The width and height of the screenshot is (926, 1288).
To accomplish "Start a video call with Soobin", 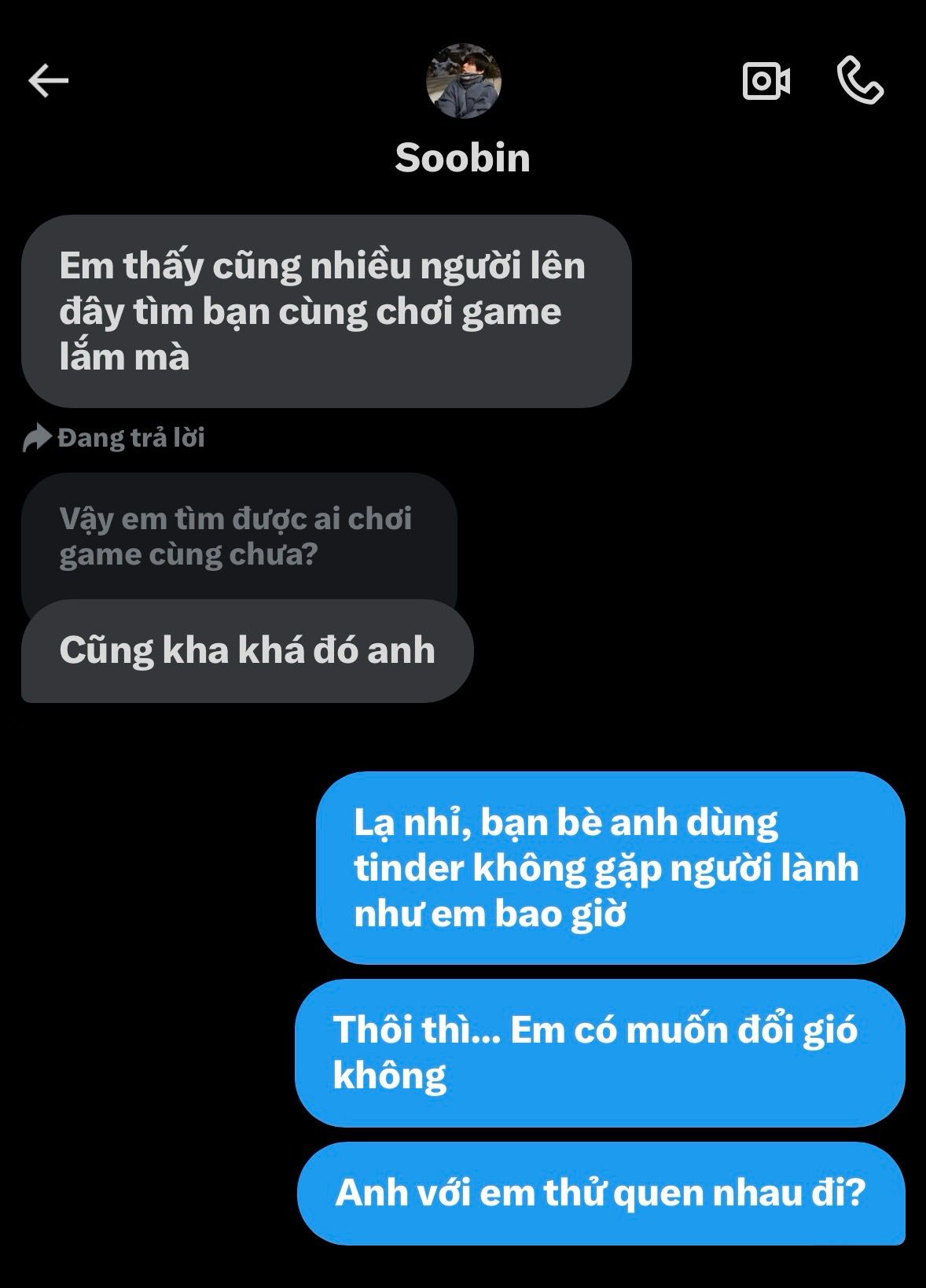I will pyautogui.click(x=766, y=81).
